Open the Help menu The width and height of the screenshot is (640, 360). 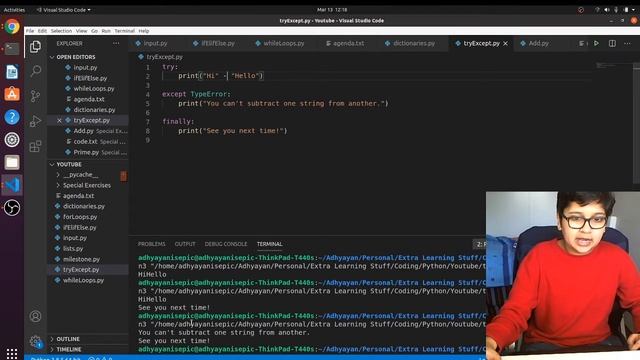click(144, 31)
